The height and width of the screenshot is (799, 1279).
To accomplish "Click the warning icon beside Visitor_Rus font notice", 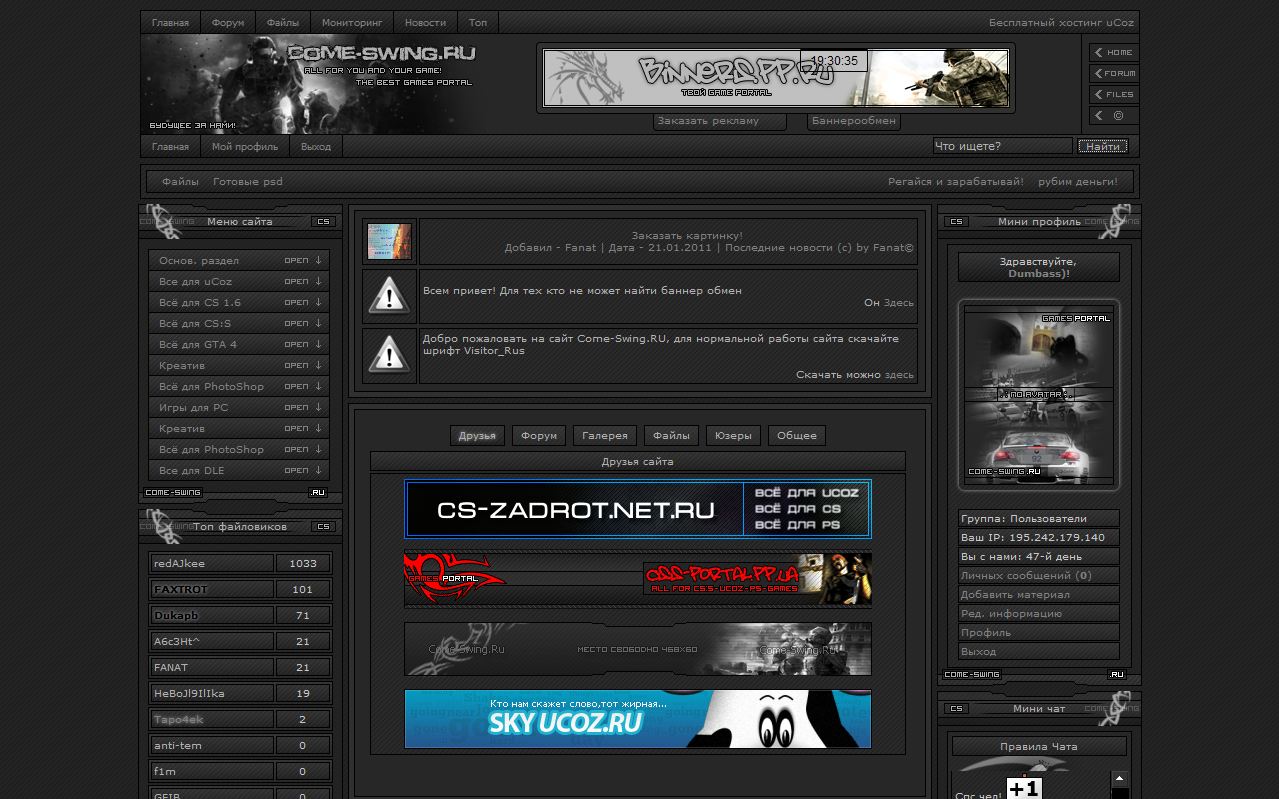I will coord(389,355).
